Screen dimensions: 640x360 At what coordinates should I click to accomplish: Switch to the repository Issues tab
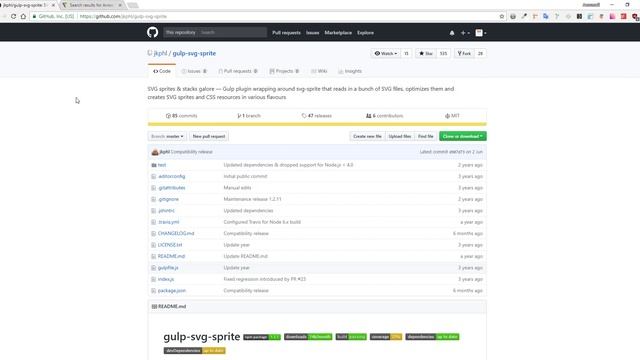tap(194, 71)
